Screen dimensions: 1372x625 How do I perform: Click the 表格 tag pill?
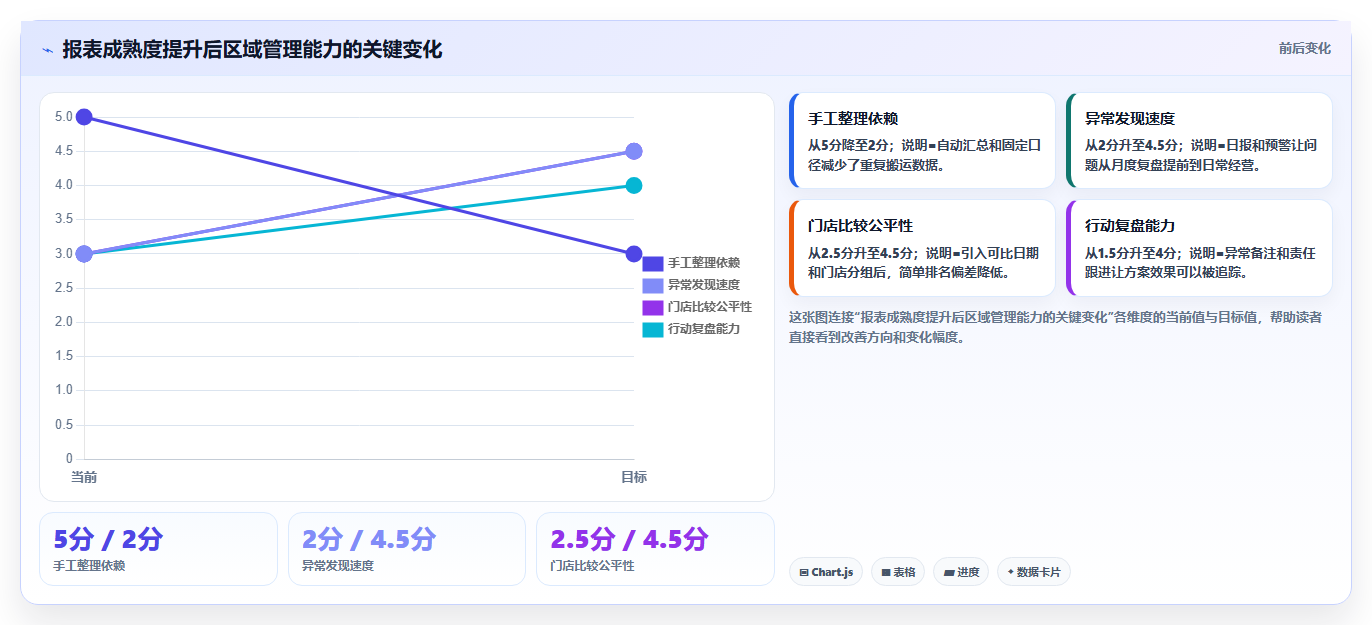point(898,572)
